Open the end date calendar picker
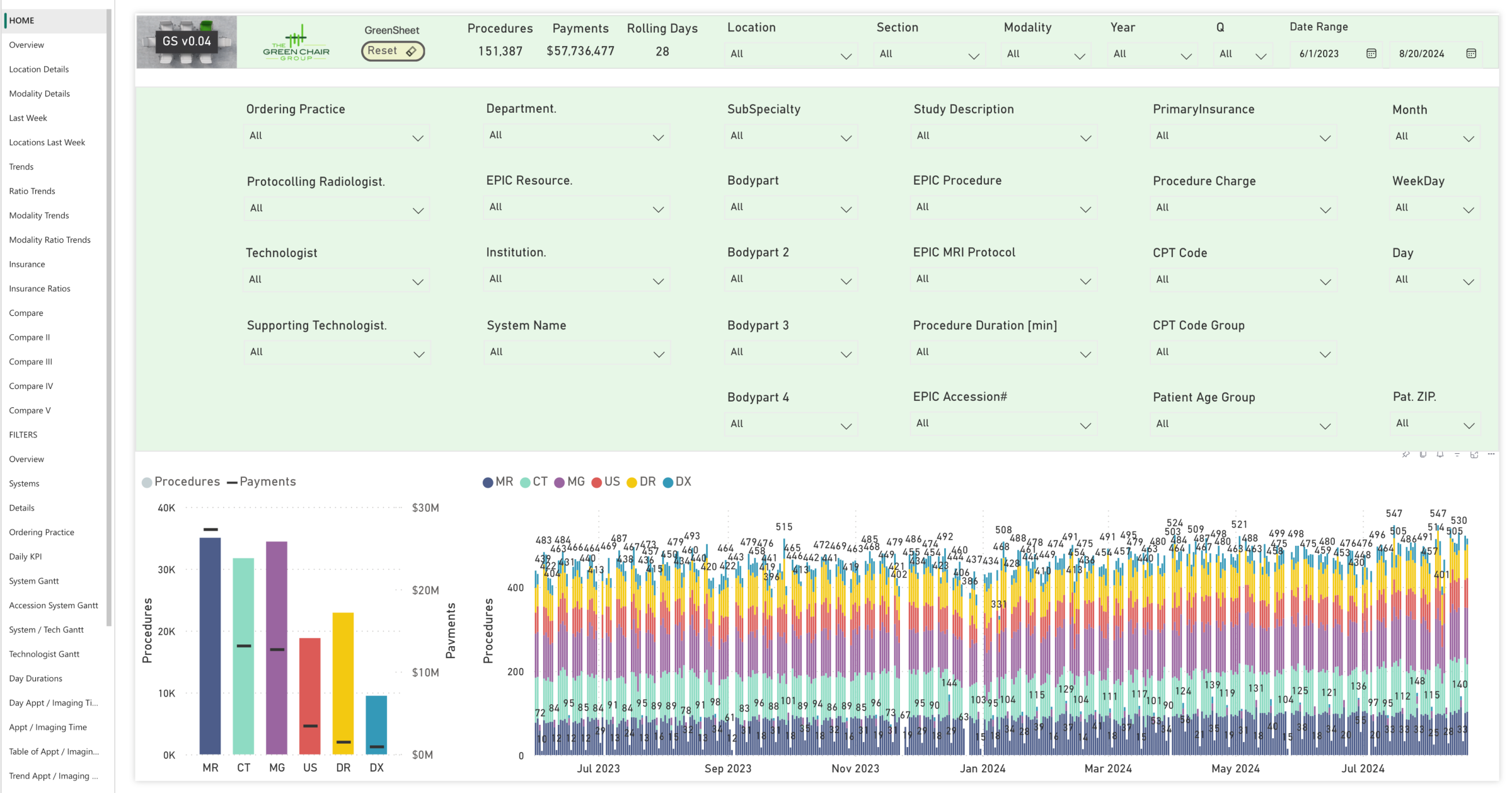This screenshot has width=1512, height=793. tap(1471, 54)
